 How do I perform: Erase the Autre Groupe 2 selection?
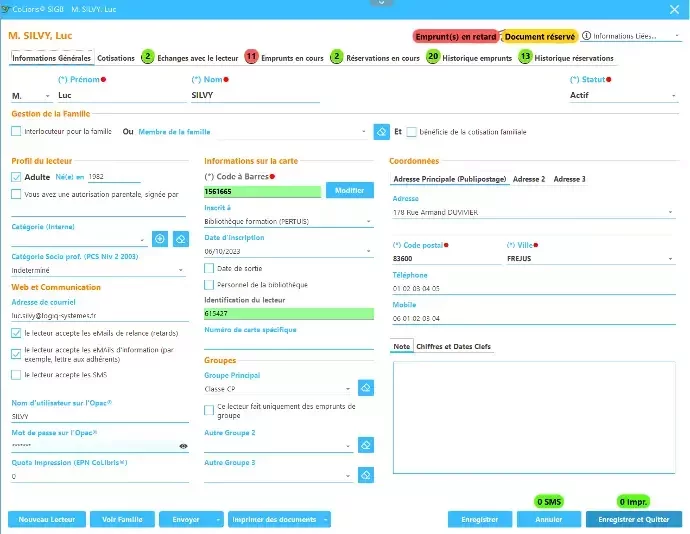click(366, 445)
